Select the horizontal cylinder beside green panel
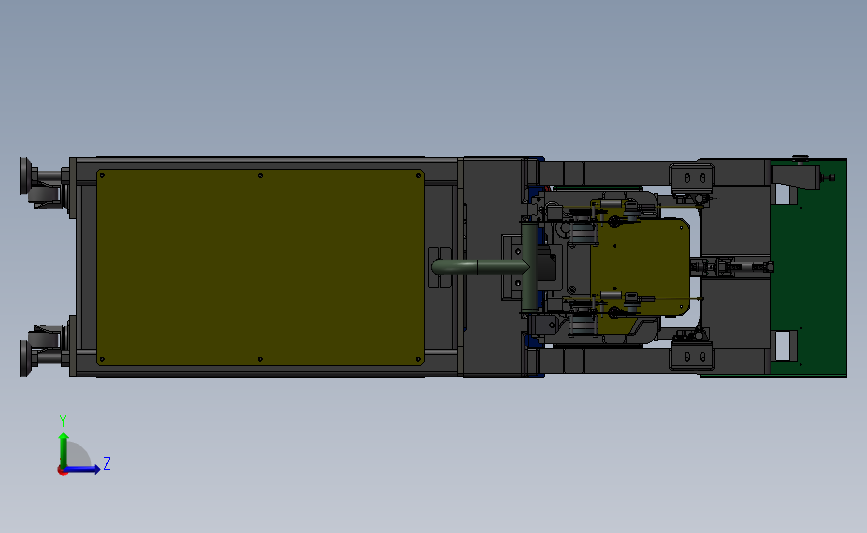Viewport: 867px width, 533px height. [x=732, y=268]
